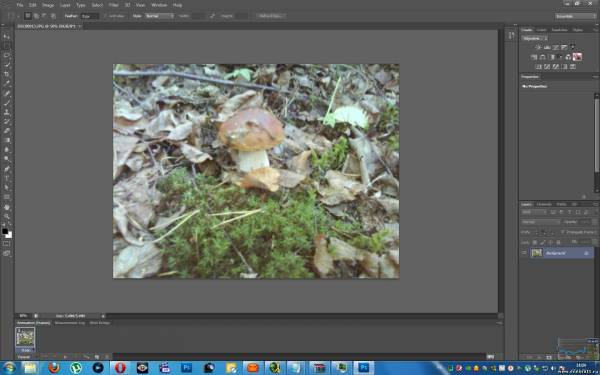
Task: Select the Brush tool
Action: [7, 103]
